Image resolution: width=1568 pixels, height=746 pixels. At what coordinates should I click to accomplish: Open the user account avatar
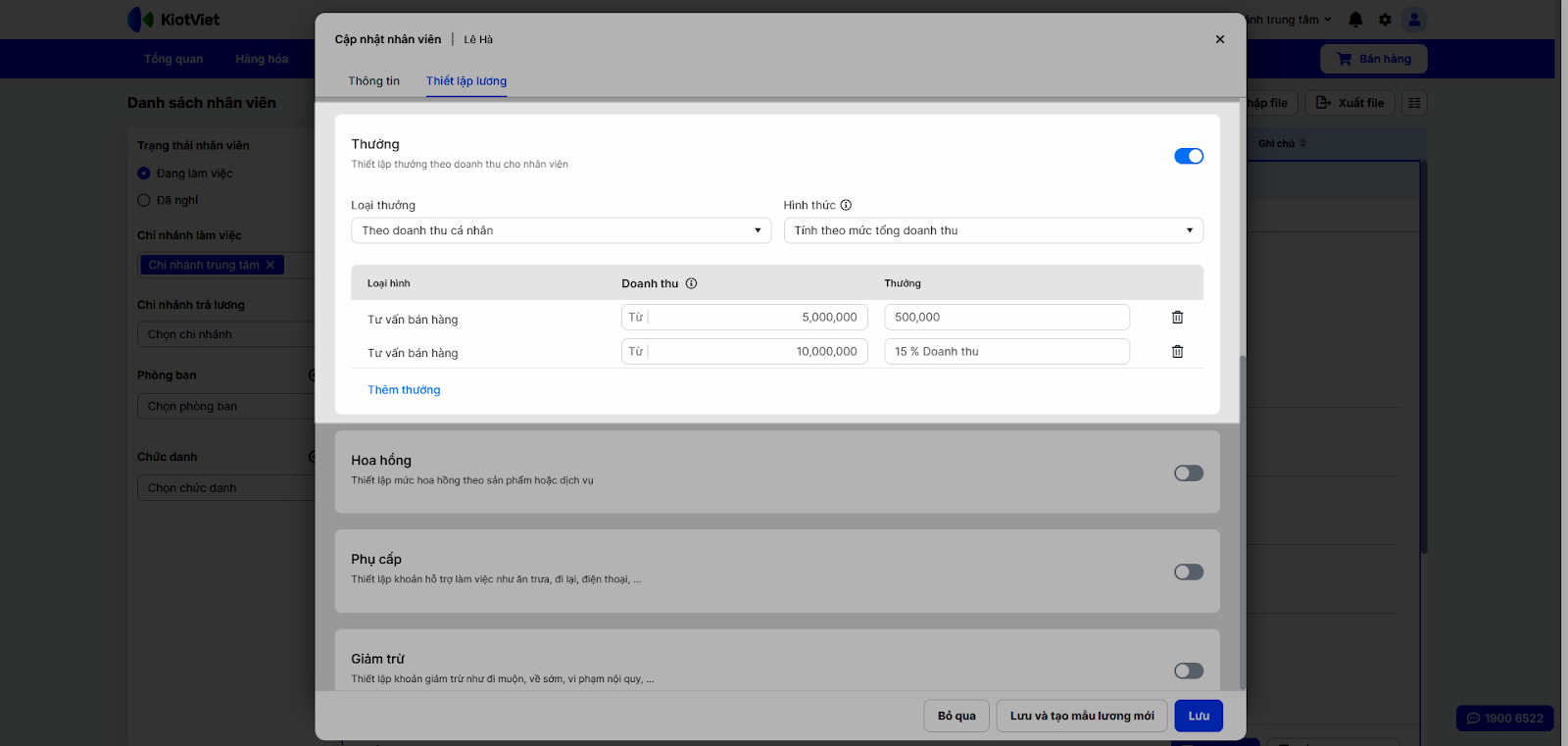click(x=1413, y=20)
